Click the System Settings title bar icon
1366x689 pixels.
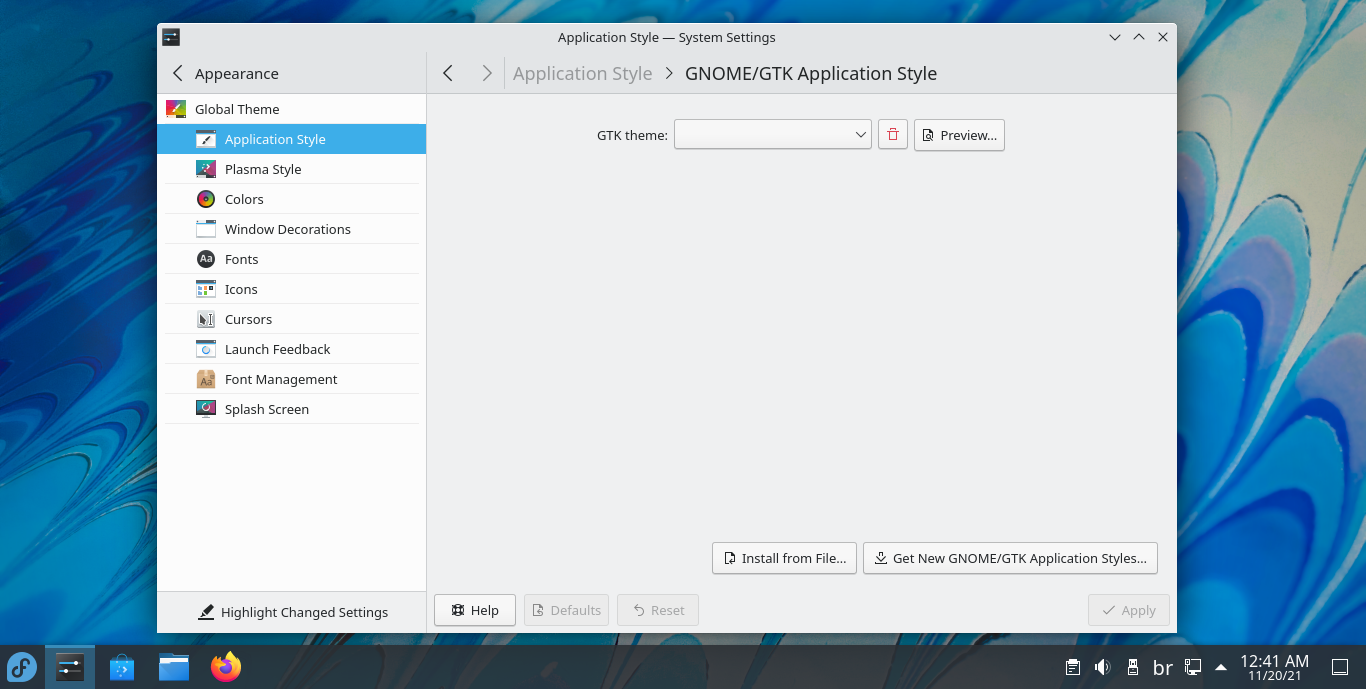(x=171, y=37)
